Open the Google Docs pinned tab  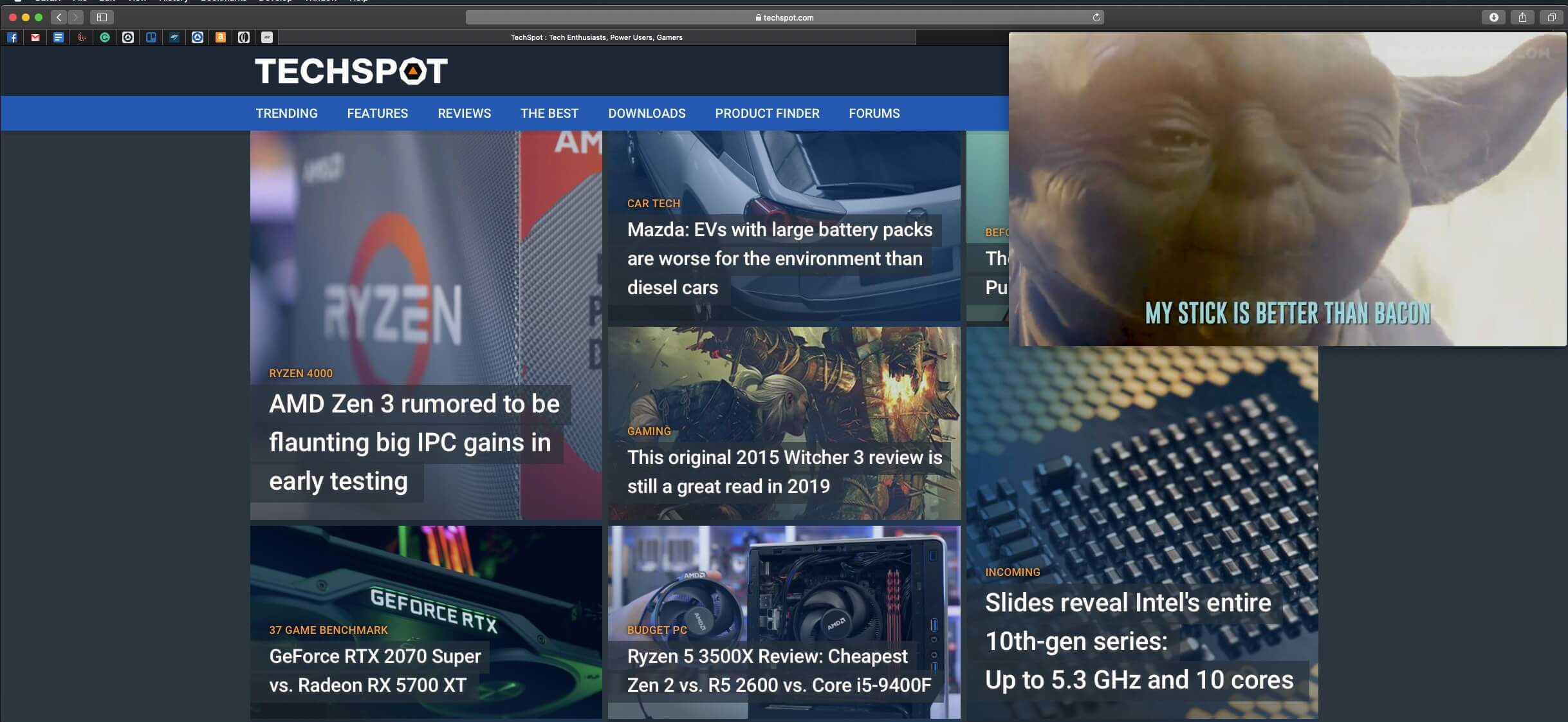59,37
